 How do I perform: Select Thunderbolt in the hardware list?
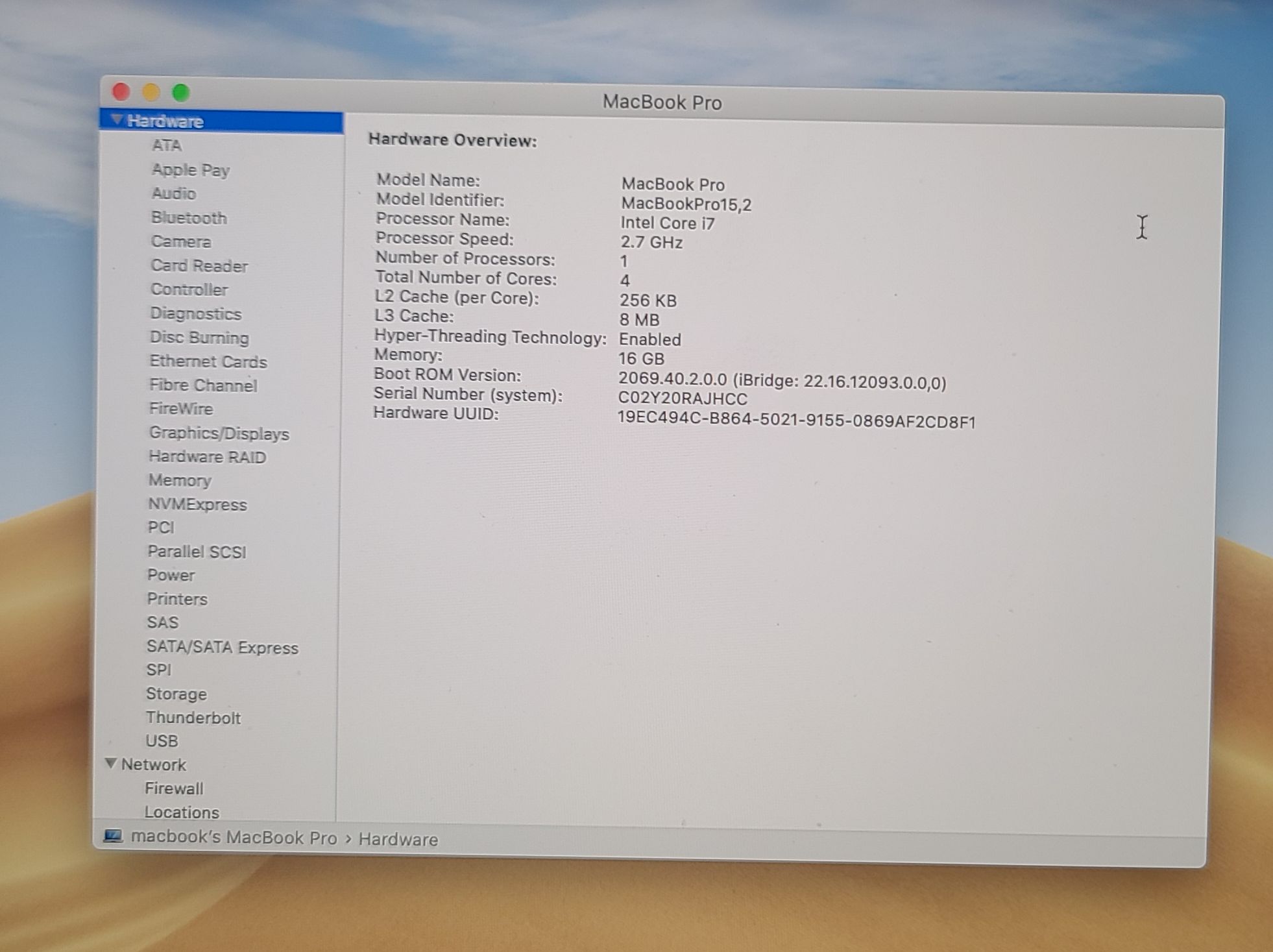coord(193,718)
